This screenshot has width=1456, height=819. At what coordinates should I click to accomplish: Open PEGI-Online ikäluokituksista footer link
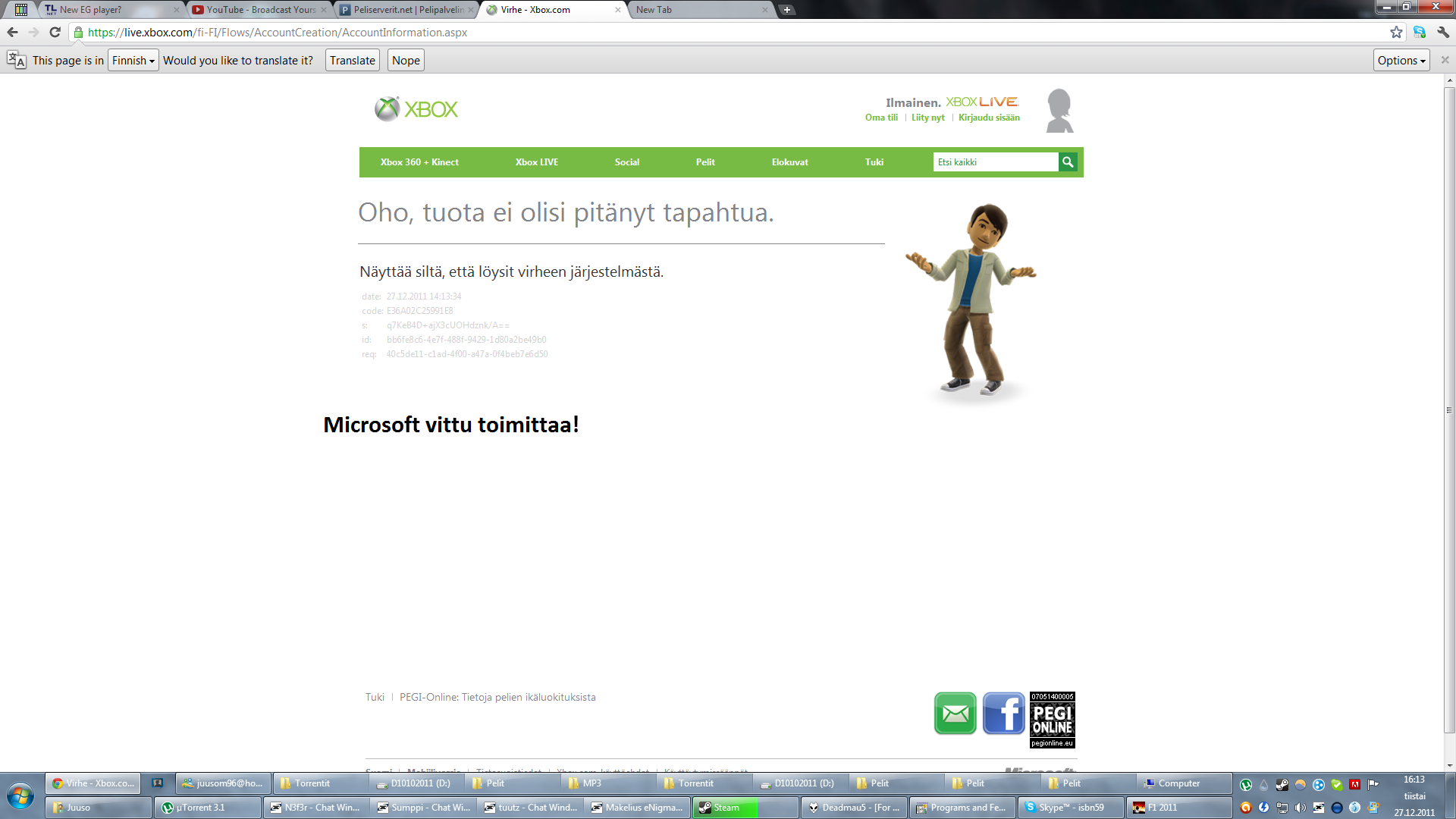(497, 697)
